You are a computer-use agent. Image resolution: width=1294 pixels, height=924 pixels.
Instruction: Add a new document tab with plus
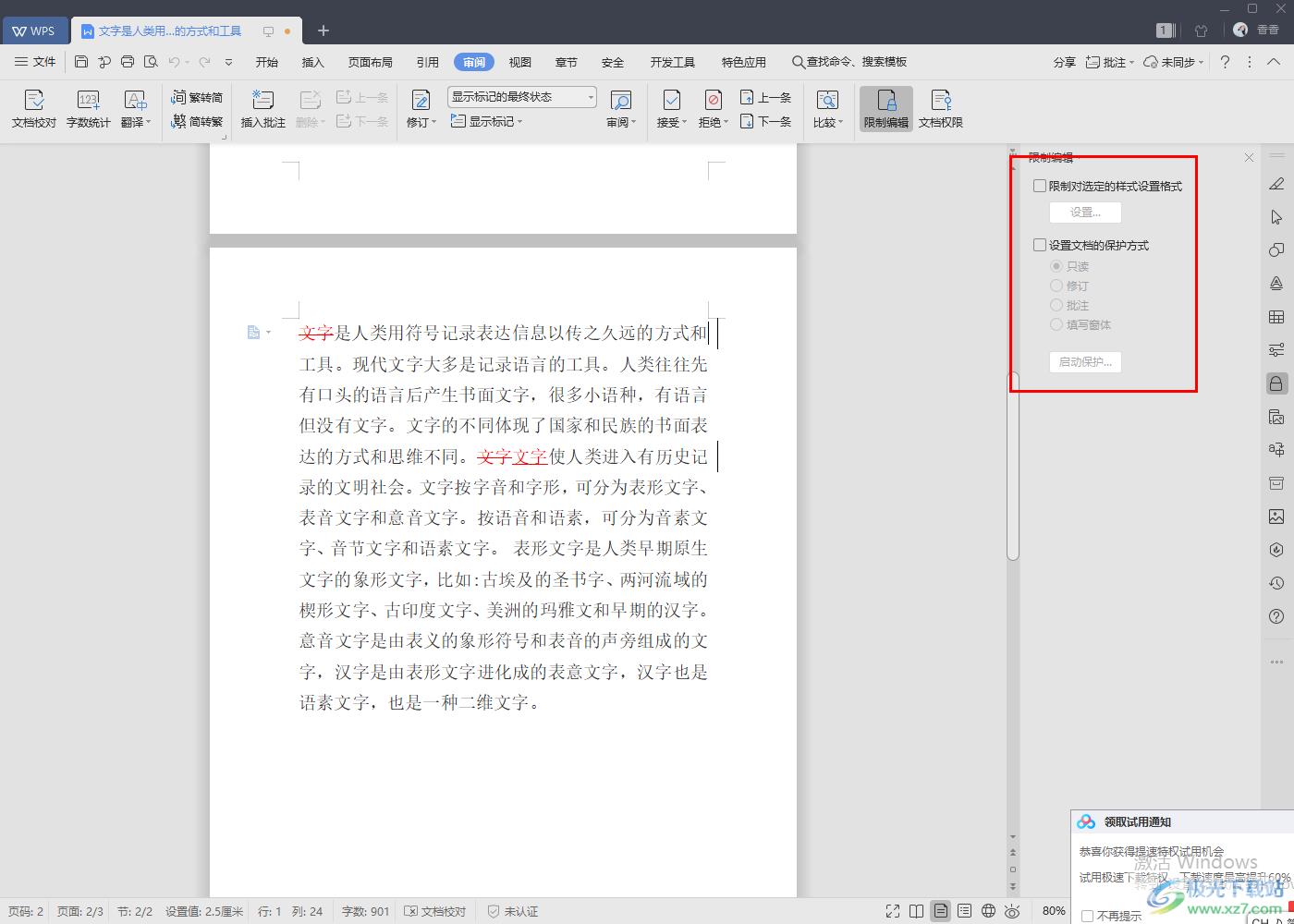pyautogui.click(x=323, y=30)
